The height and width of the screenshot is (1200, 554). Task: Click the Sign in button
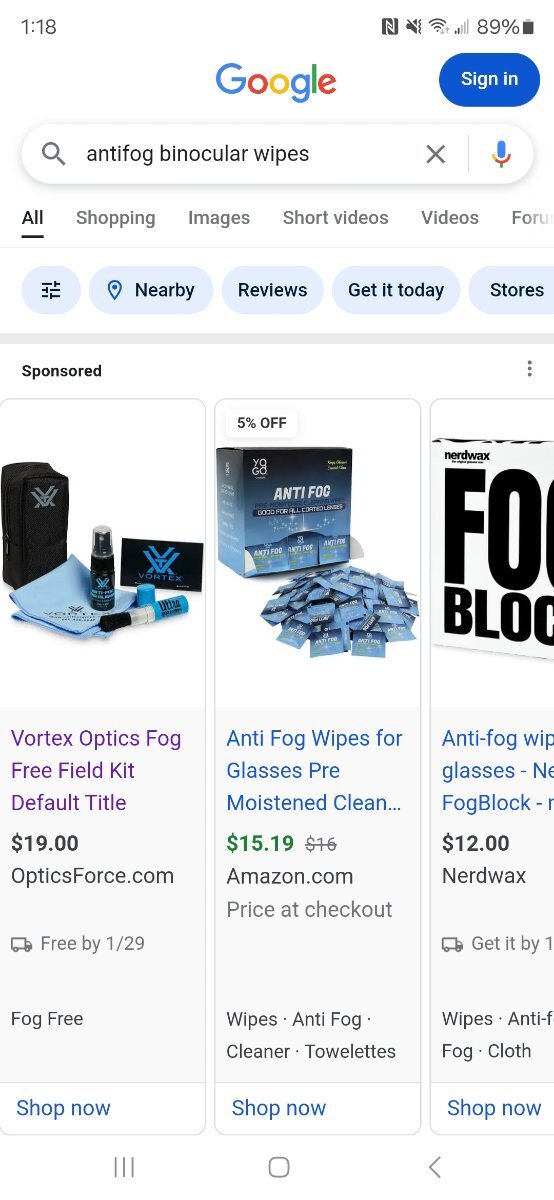coord(489,80)
